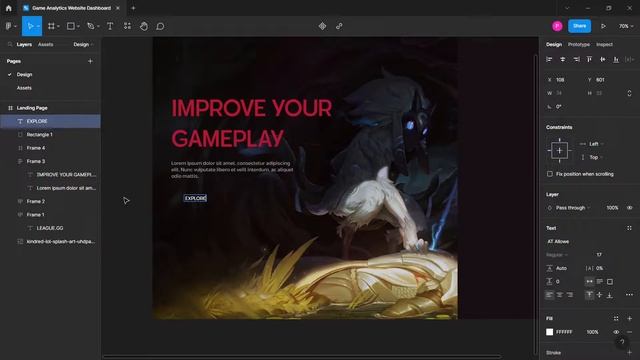This screenshot has height=360, width=640.
Task: Open a new tab with plus
Action: 133,8
